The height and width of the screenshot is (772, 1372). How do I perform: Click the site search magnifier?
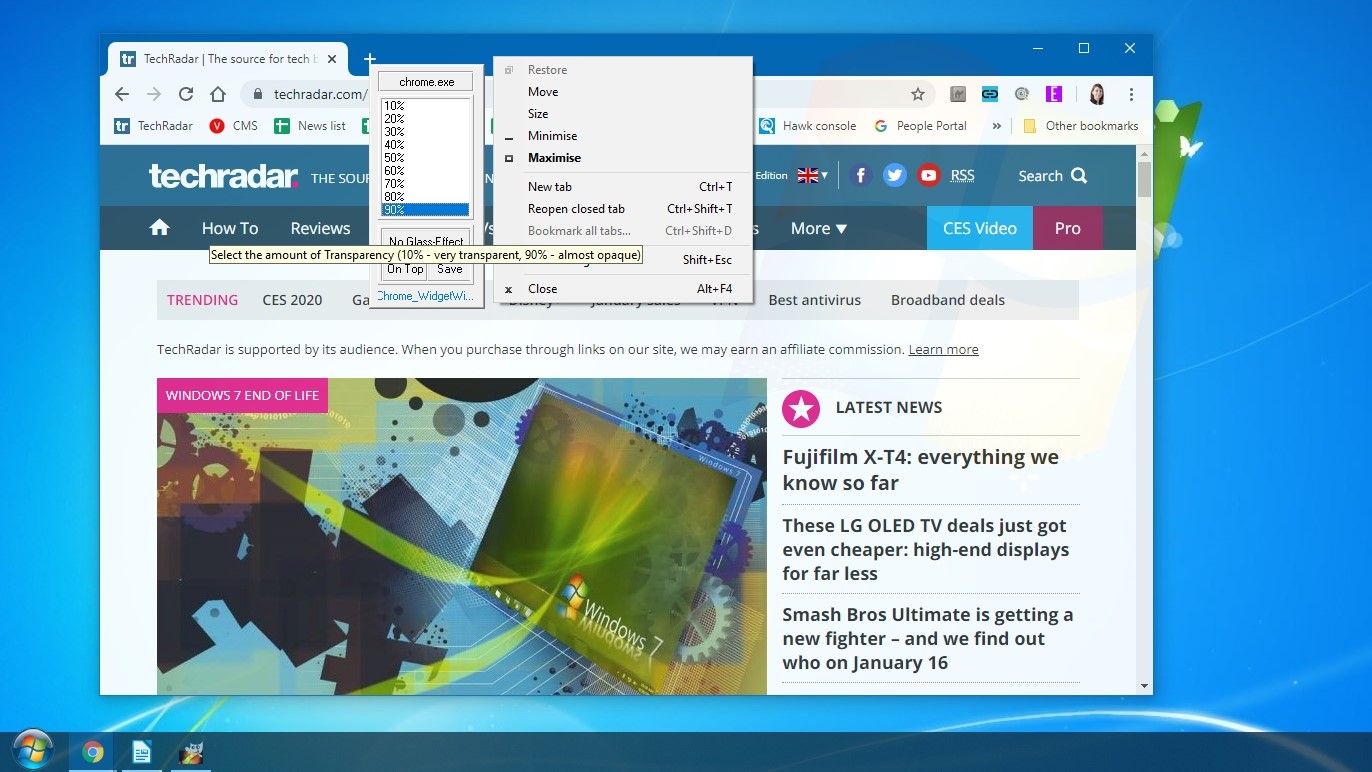click(x=1079, y=176)
